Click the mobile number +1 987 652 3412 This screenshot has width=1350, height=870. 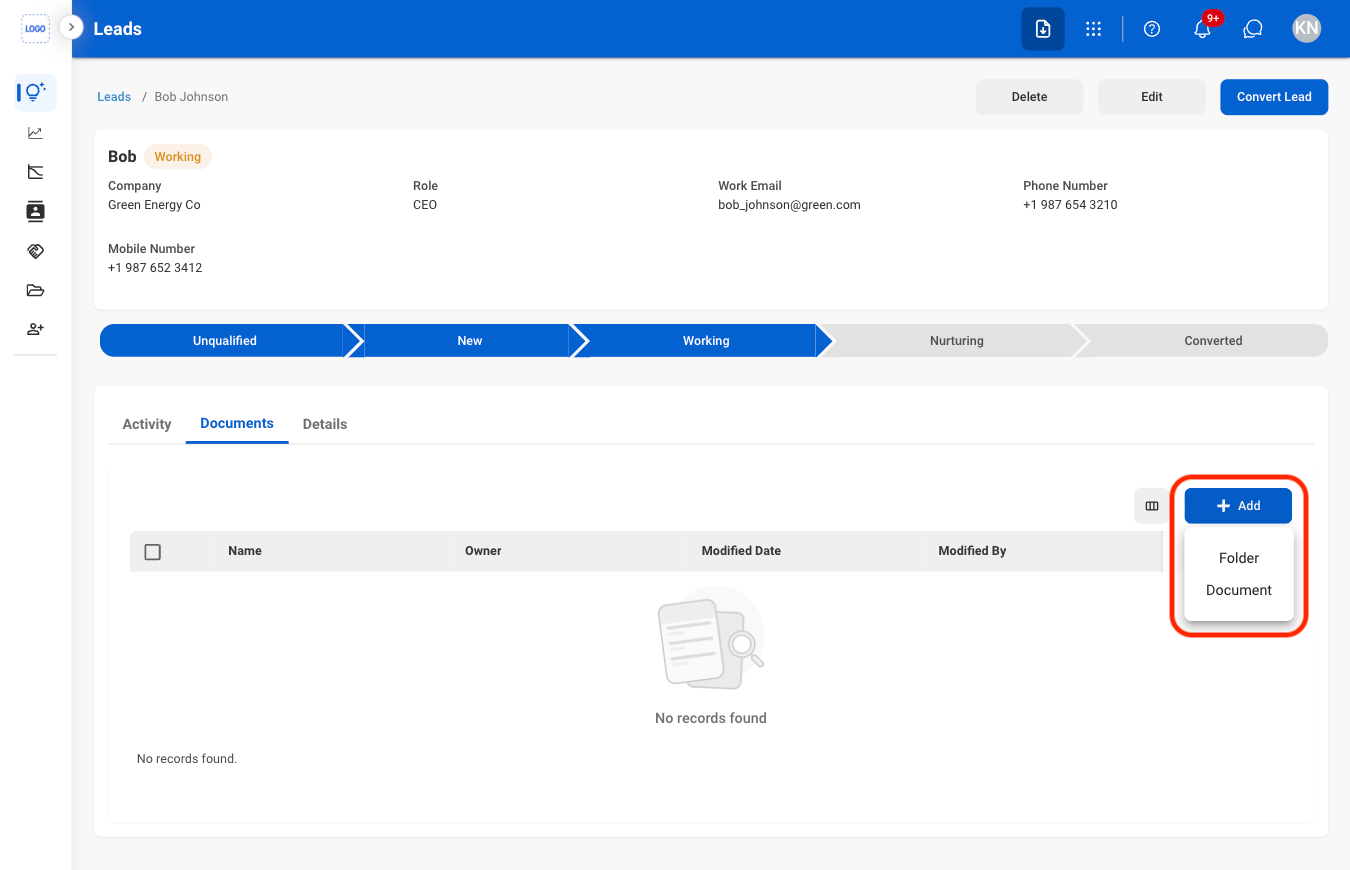click(155, 268)
